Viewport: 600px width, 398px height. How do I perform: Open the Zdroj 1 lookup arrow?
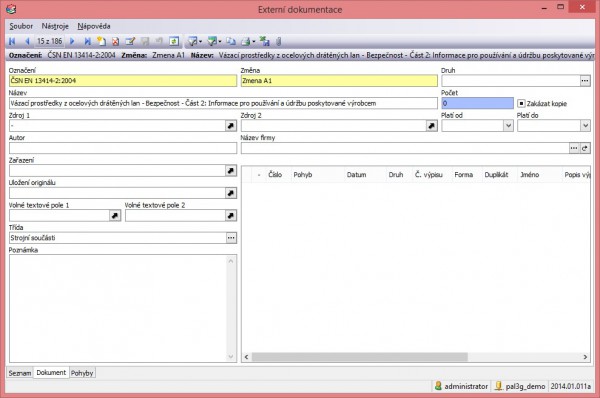(231, 126)
